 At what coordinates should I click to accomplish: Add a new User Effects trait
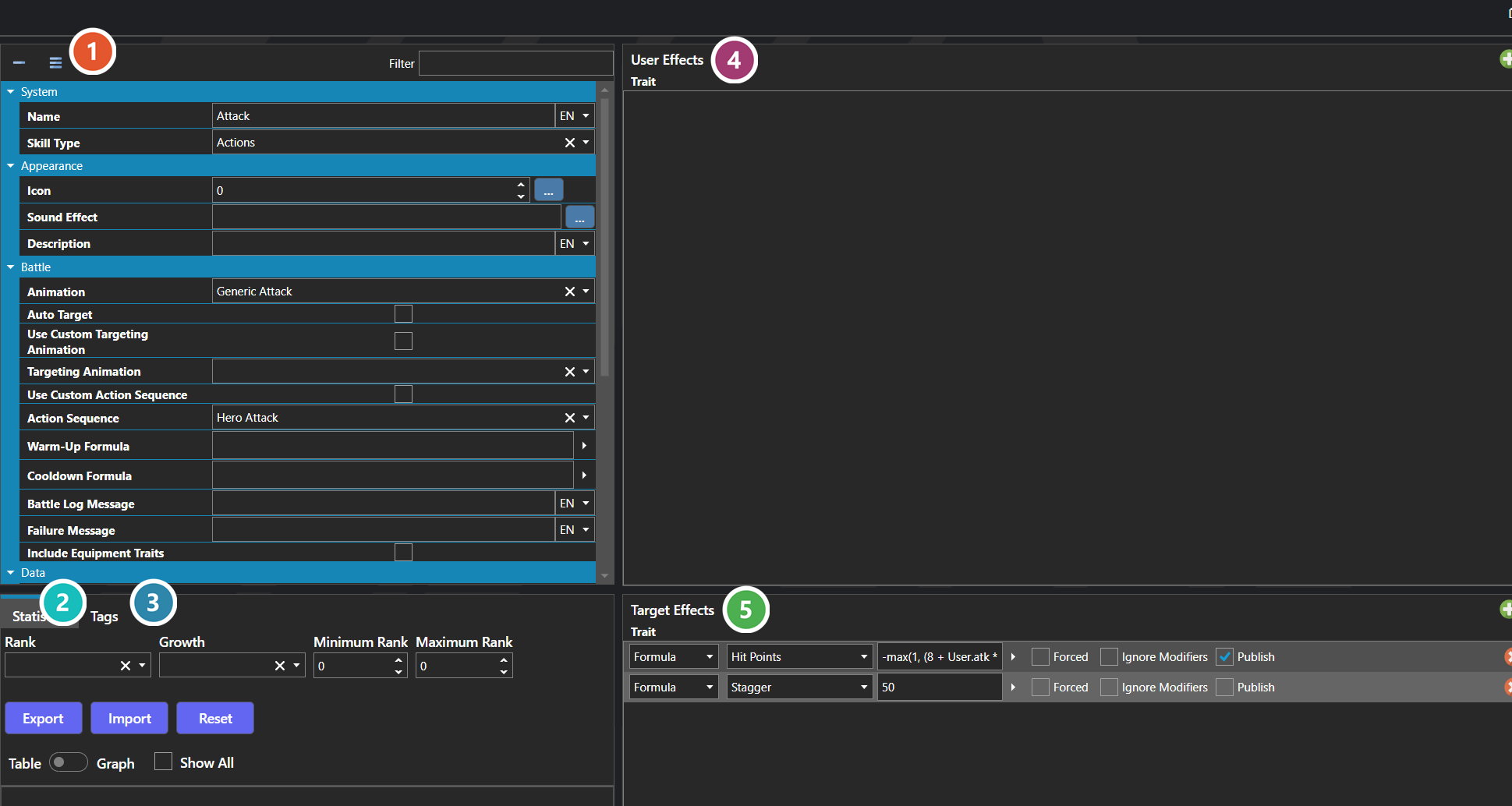[1507, 58]
